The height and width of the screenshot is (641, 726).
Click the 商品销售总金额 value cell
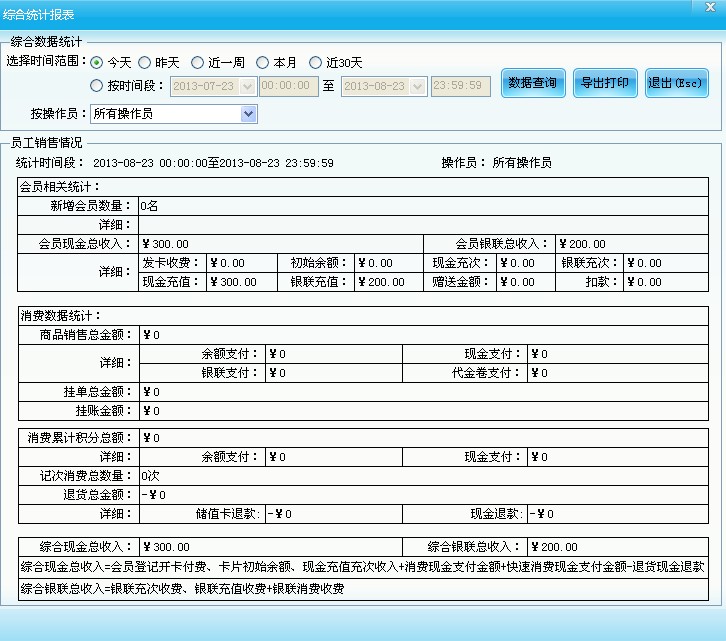coord(424,335)
